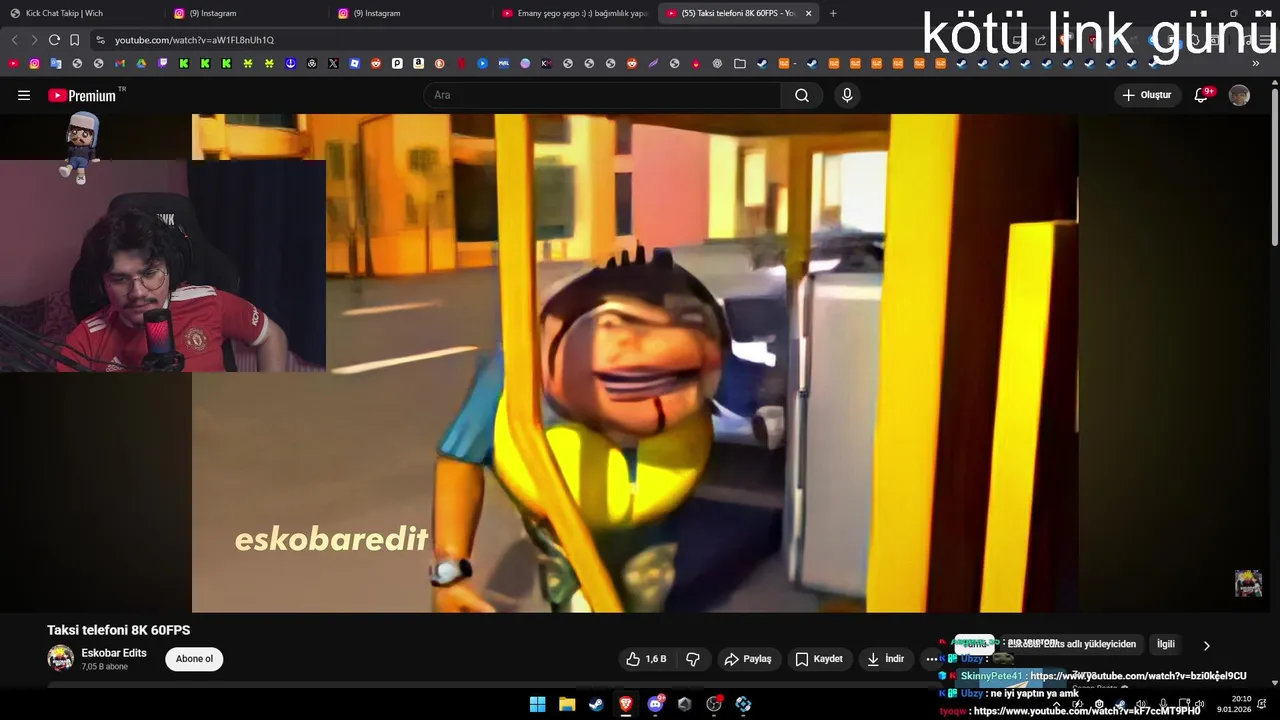Screen dimensions: 1280x720
Task: Click the YouTube Premium logo
Action: [x=82, y=95]
